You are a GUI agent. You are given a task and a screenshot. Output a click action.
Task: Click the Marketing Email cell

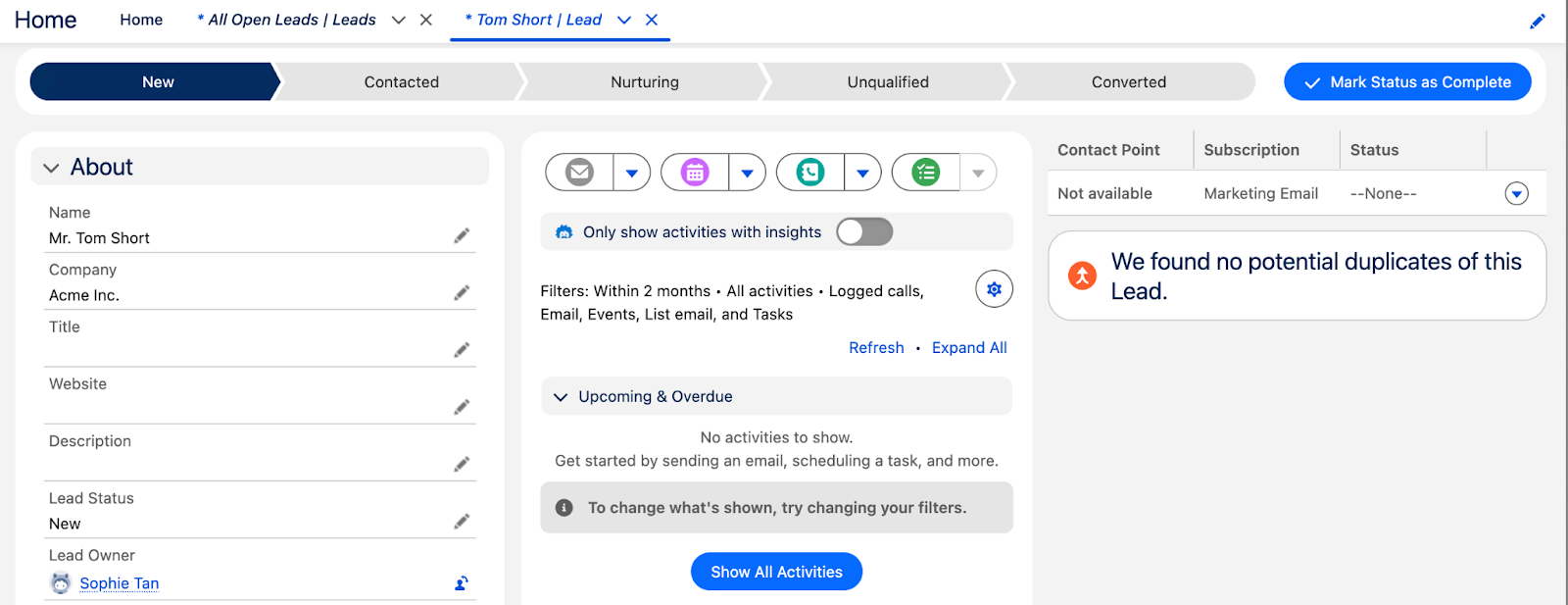1261,194
